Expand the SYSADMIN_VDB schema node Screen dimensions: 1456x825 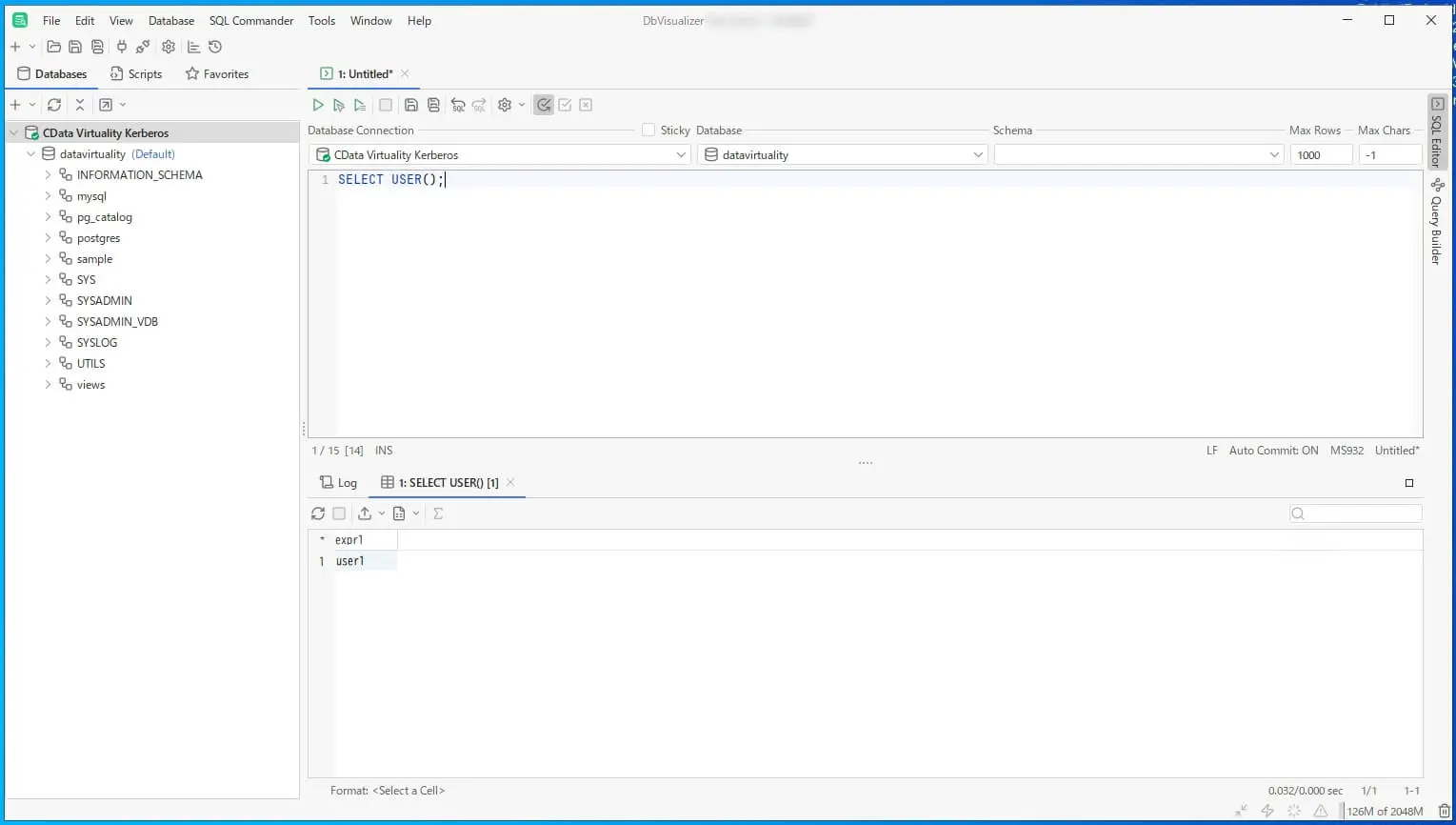click(x=49, y=322)
